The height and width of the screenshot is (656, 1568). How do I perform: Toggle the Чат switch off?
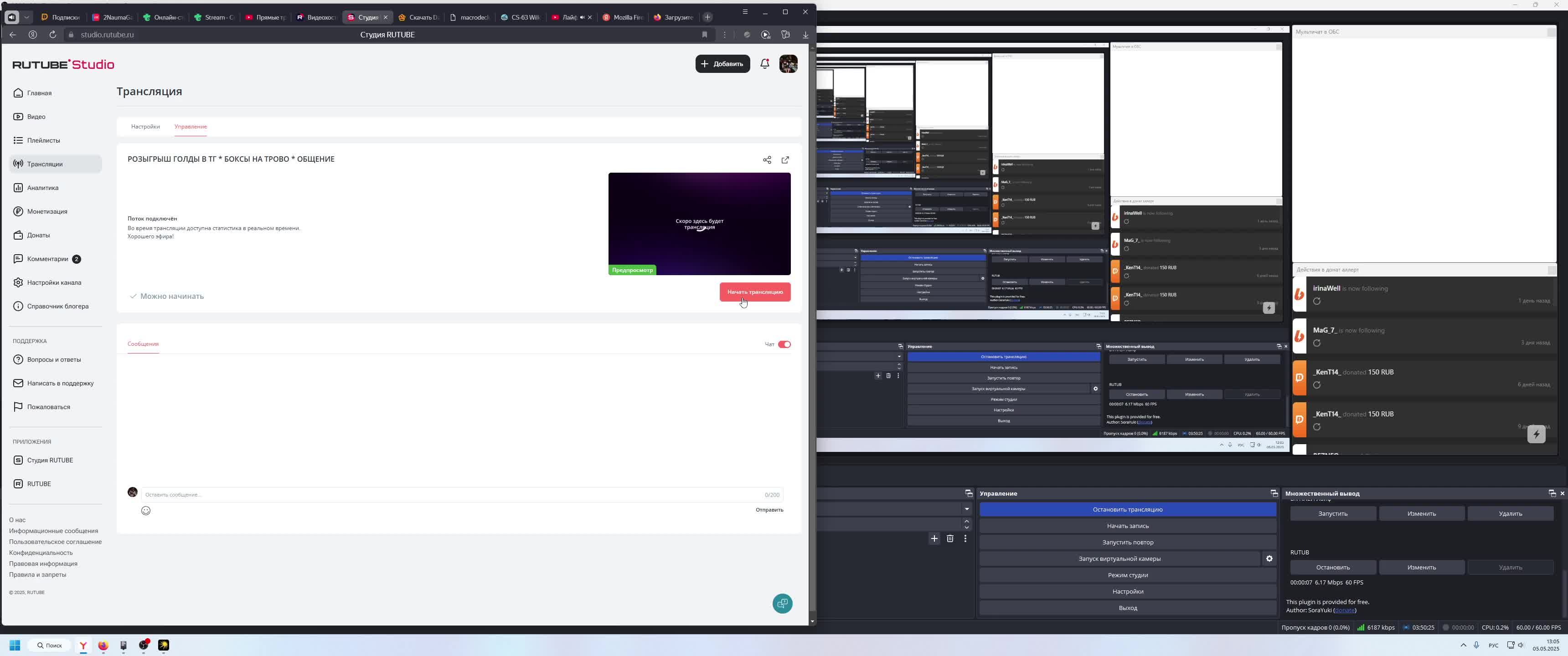click(x=784, y=344)
